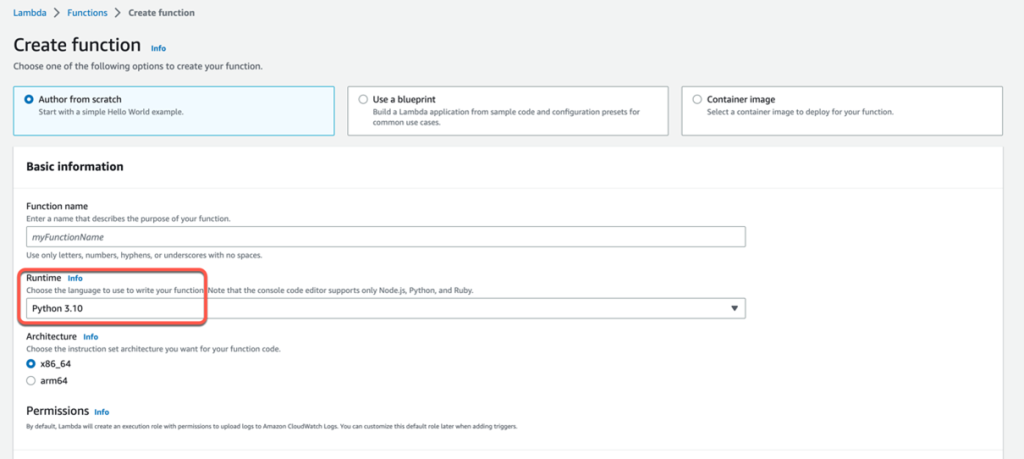
Task: Click the Basic information section heading
Action: tap(74, 166)
